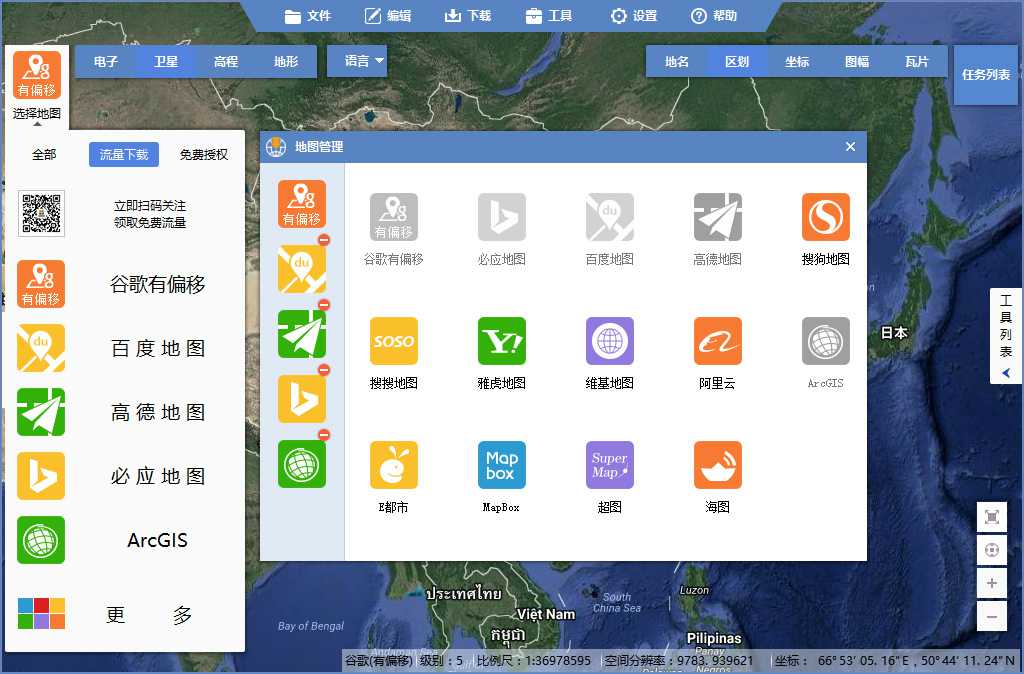Open the 工具 menu
Viewport: 1024px width, 674px height.
point(549,16)
